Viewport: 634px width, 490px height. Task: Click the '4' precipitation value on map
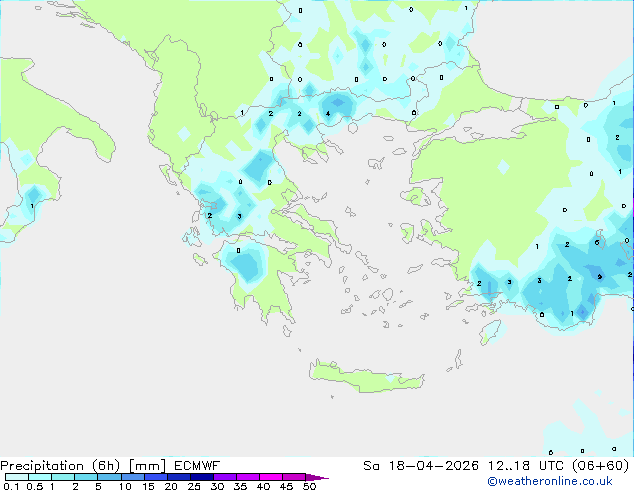click(328, 114)
